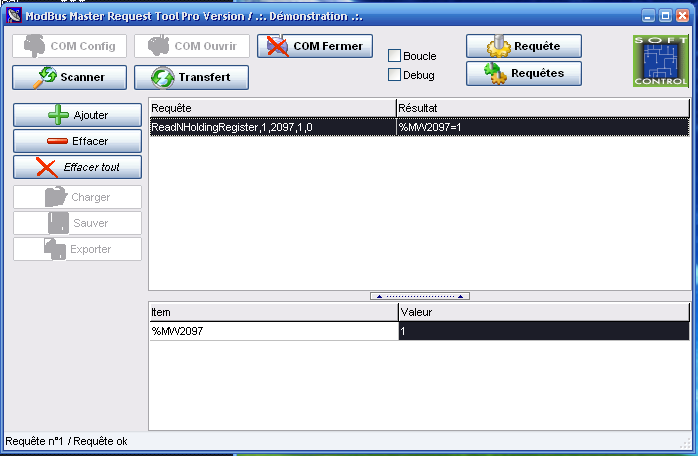Start Transfert with the green arrows

[191, 77]
